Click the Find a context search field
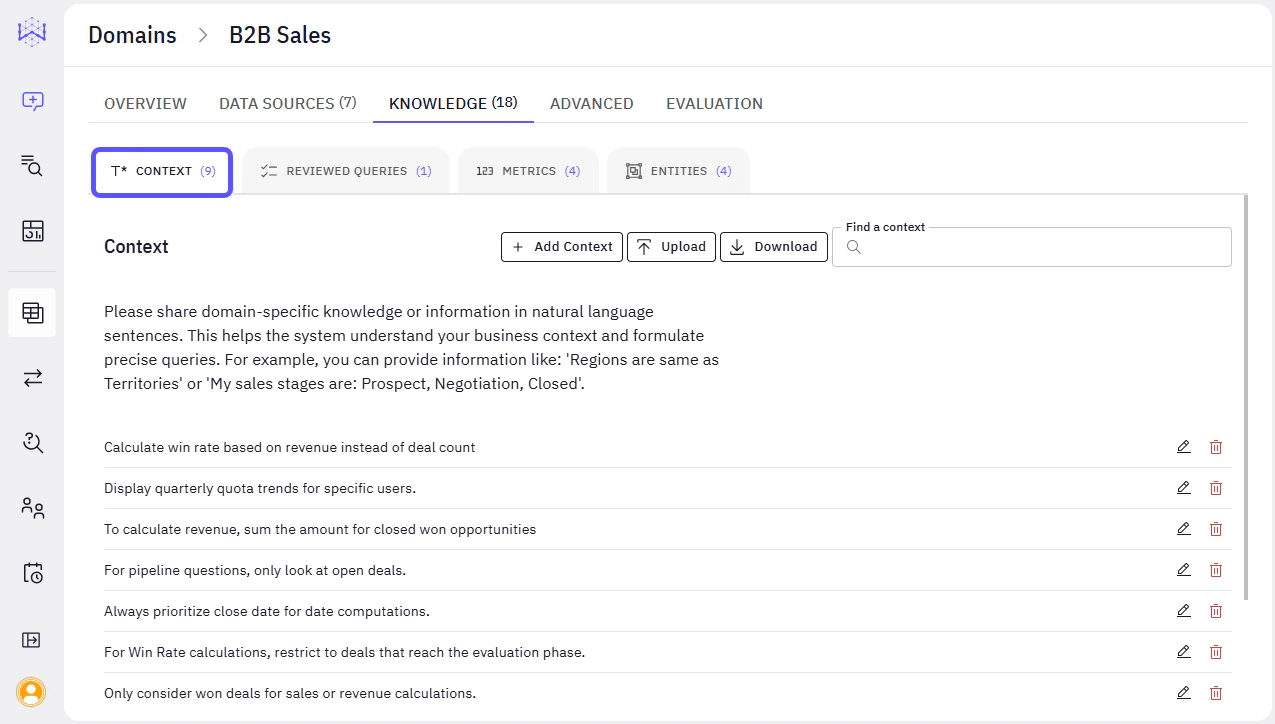 click(1031, 246)
